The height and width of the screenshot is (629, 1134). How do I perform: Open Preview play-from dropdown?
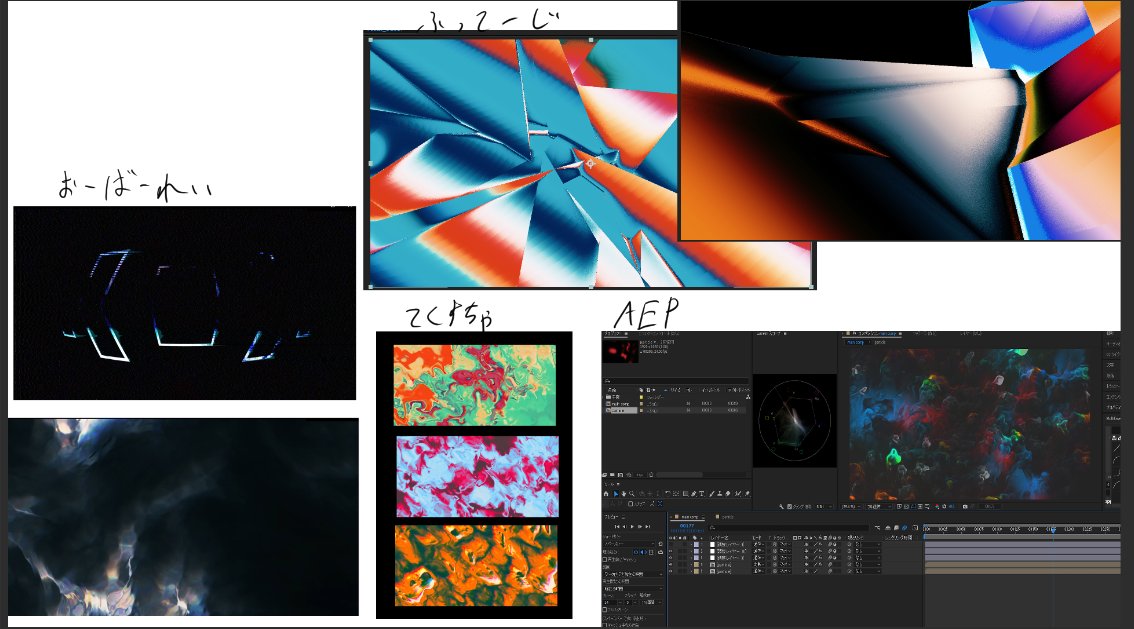[x=633, y=589]
